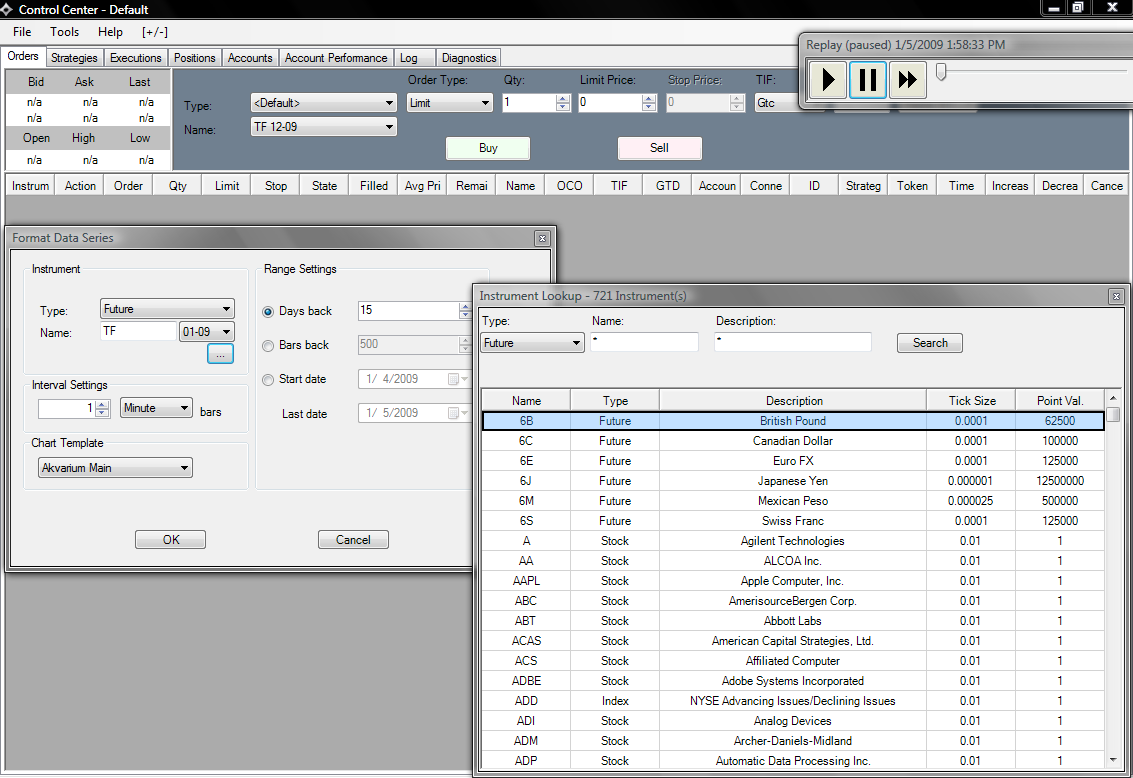Click the ellipsis instrument lookup button
This screenshot has width=1133, height=778.
point(220,354)
